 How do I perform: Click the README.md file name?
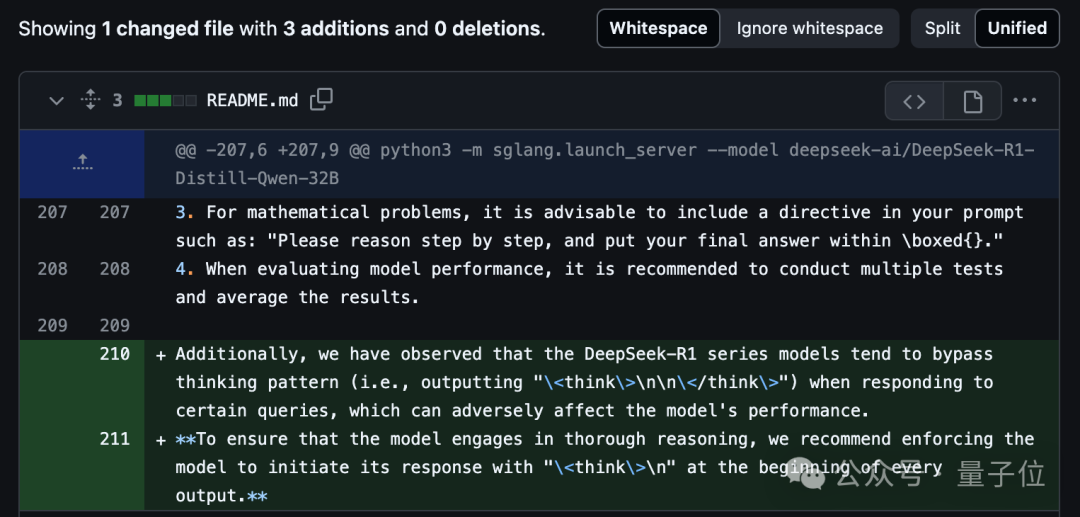[252, 101]
